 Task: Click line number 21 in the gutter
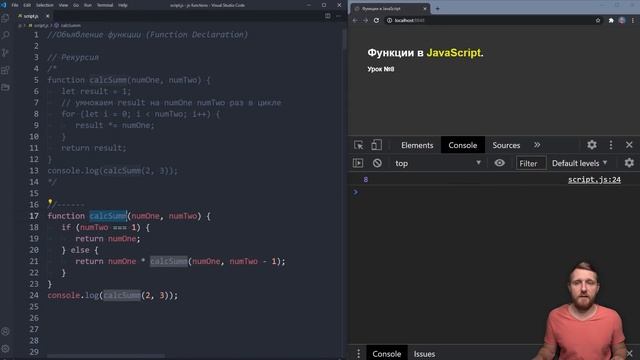[34, 261]
